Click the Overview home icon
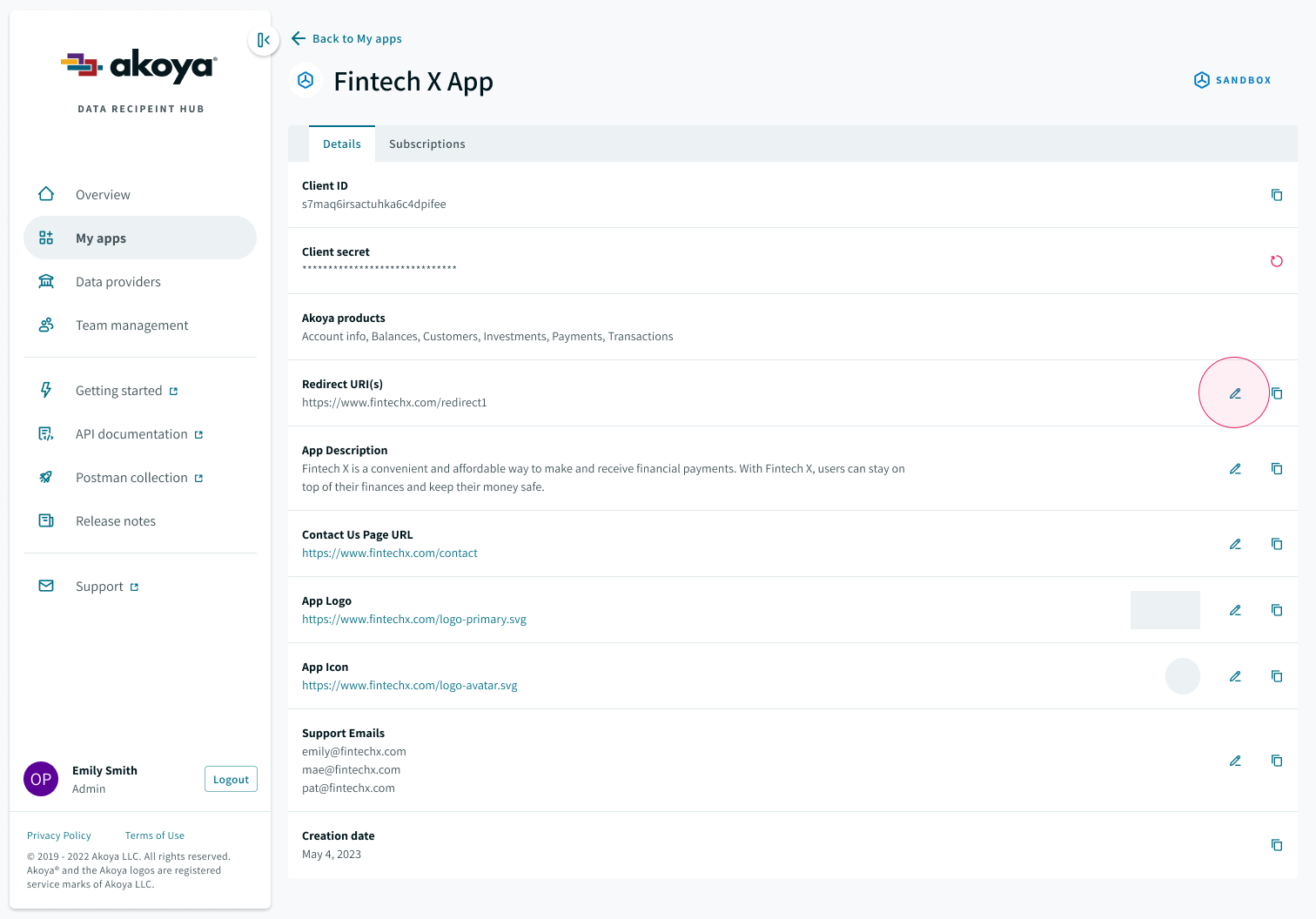This screenshot has width=1316, height=919. pos(46,194)
